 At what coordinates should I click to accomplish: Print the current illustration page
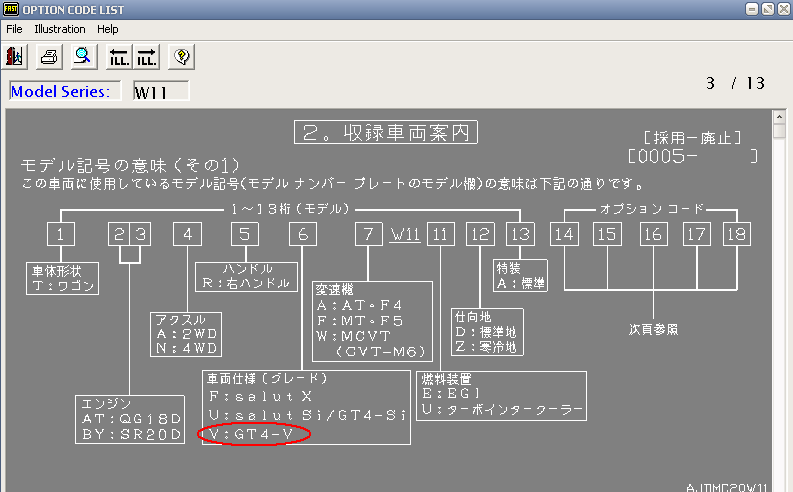pos(49,55)
